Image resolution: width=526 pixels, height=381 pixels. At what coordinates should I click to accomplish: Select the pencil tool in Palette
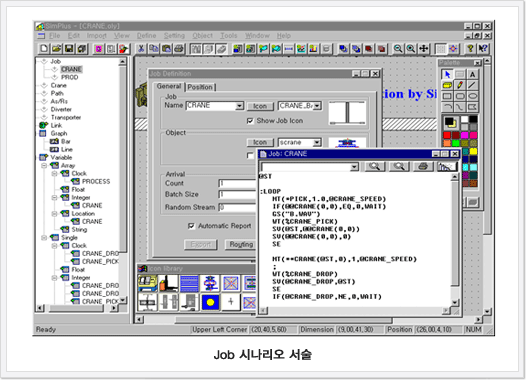tap(460, 85)
